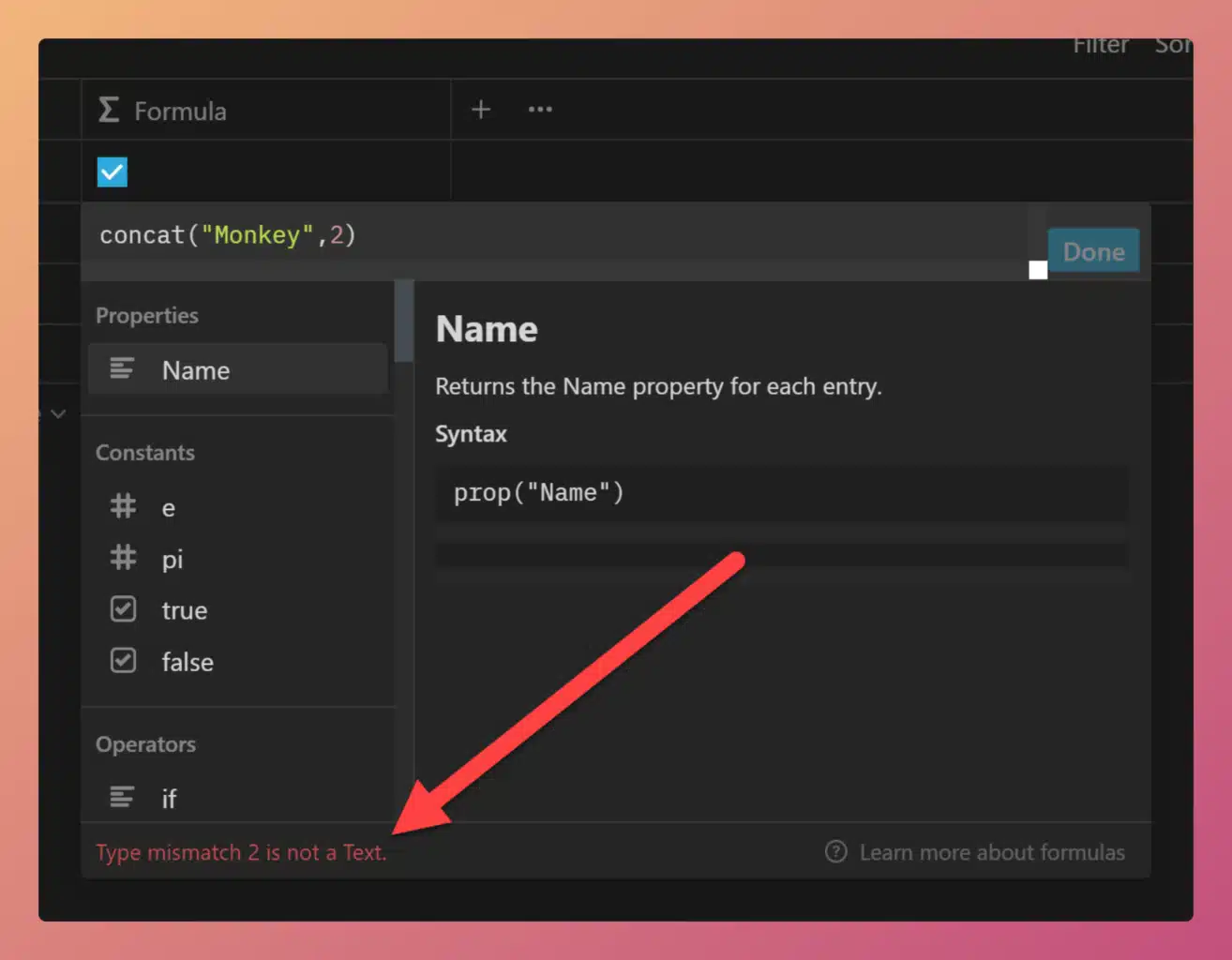Screen dimensions: 1232x960
Task: Click into the concat formula input field
Action: pos(553,236)
